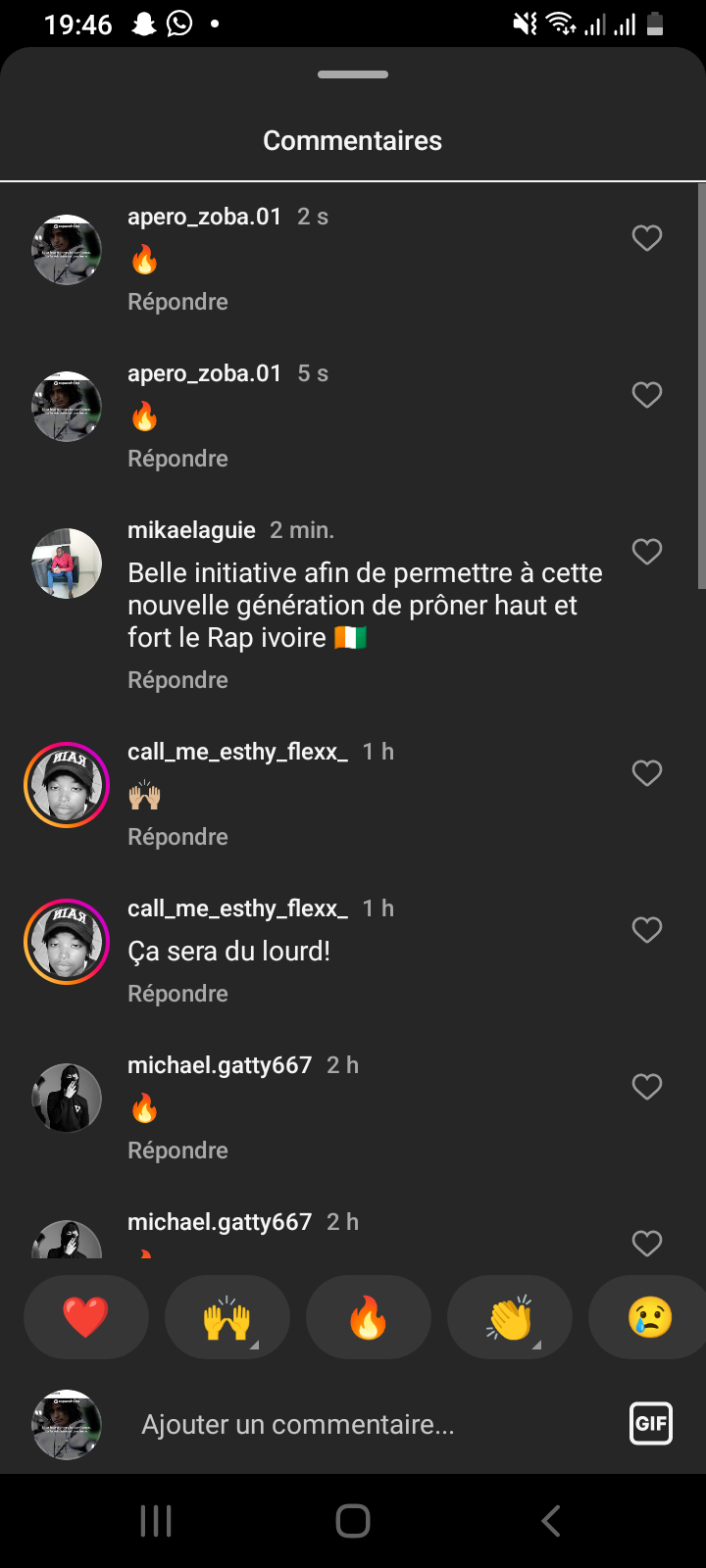
Task: Tap the crying face emoji reaction
Action: point(649,1317)
